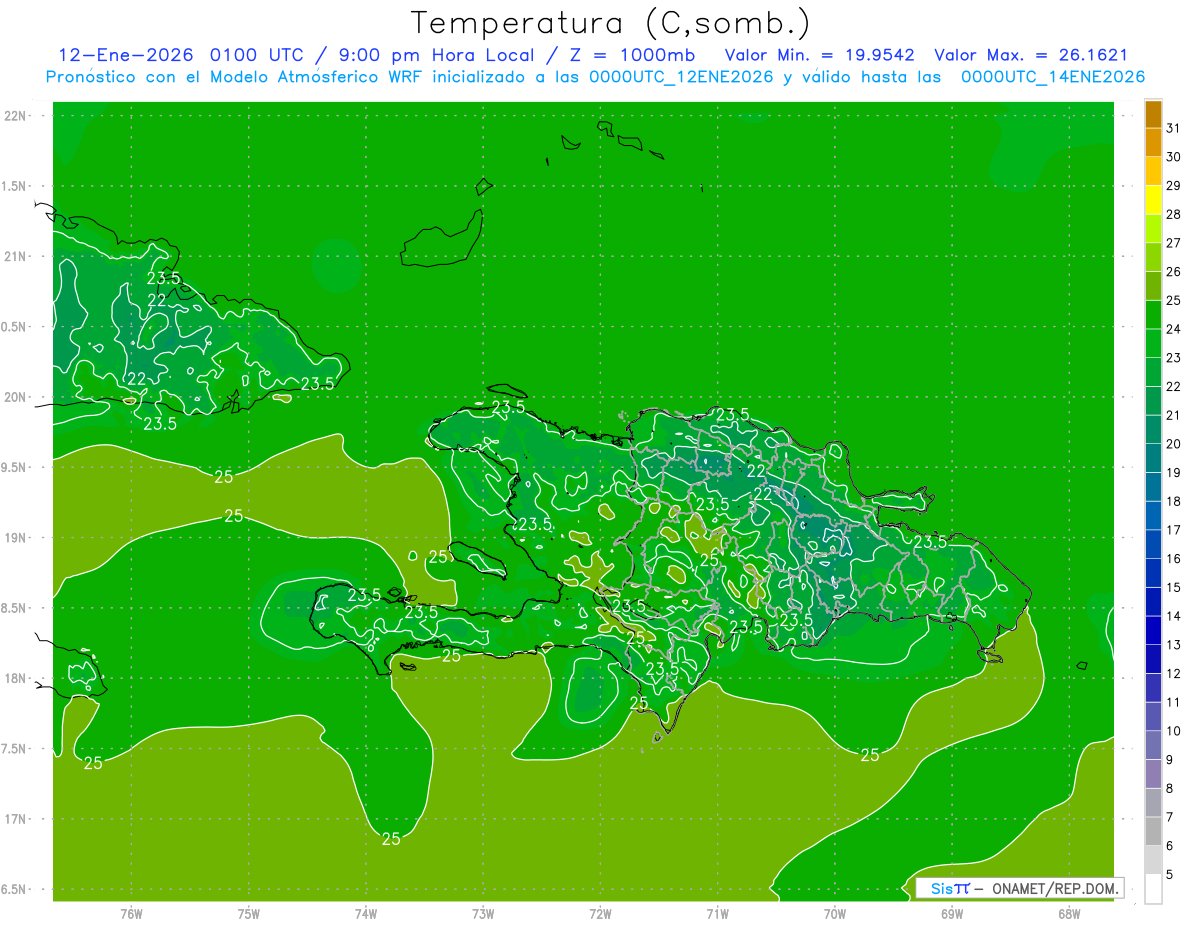
Task: Click the 22N latitude axis label
Action: coord(14,115)
